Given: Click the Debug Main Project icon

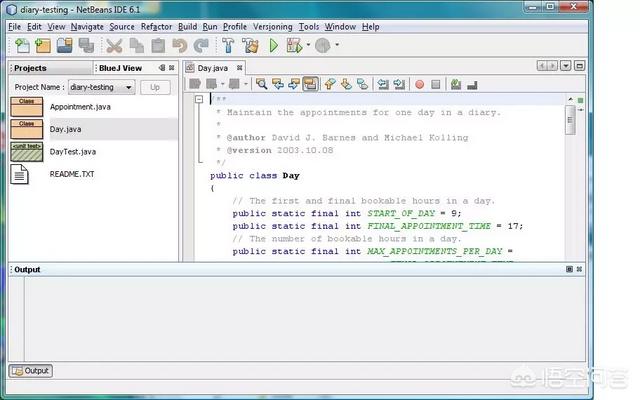Looking at the screenshot, I should [x=294, y=45].
